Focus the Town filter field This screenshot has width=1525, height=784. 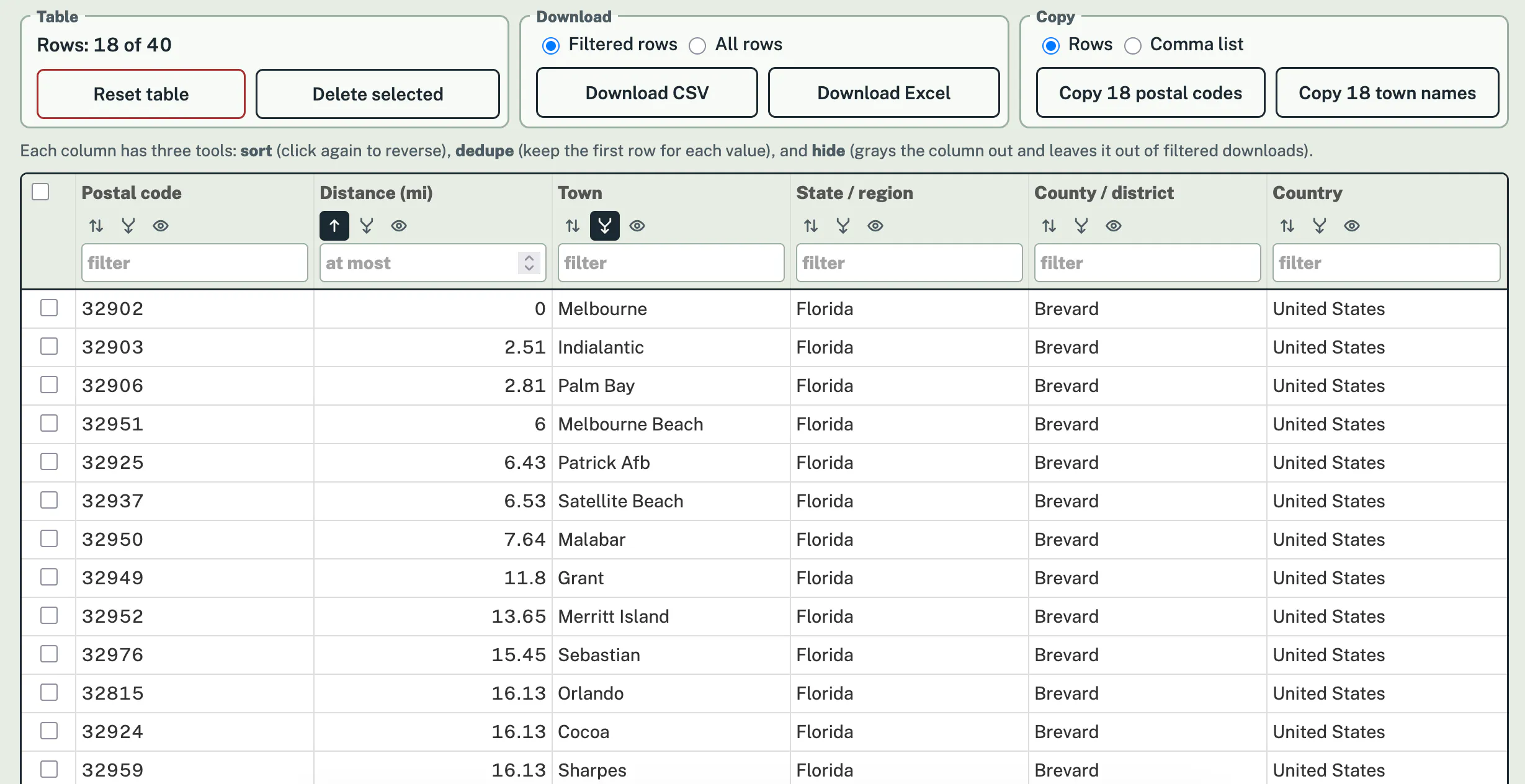click(x=671, y=263)
